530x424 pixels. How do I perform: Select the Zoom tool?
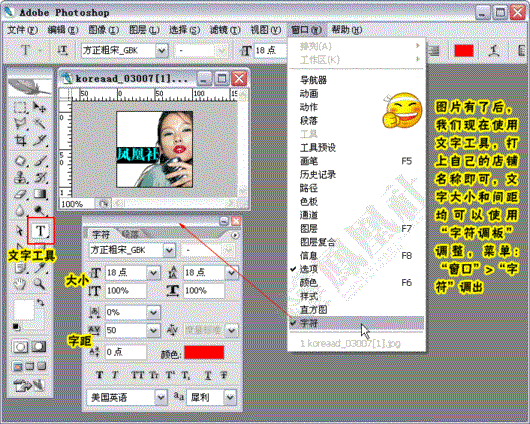pyautogui.click(x=40, y=284)
